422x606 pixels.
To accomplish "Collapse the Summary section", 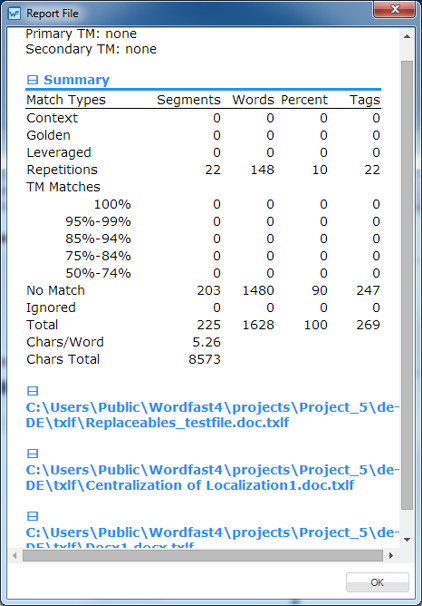I will tap(32, 80).
